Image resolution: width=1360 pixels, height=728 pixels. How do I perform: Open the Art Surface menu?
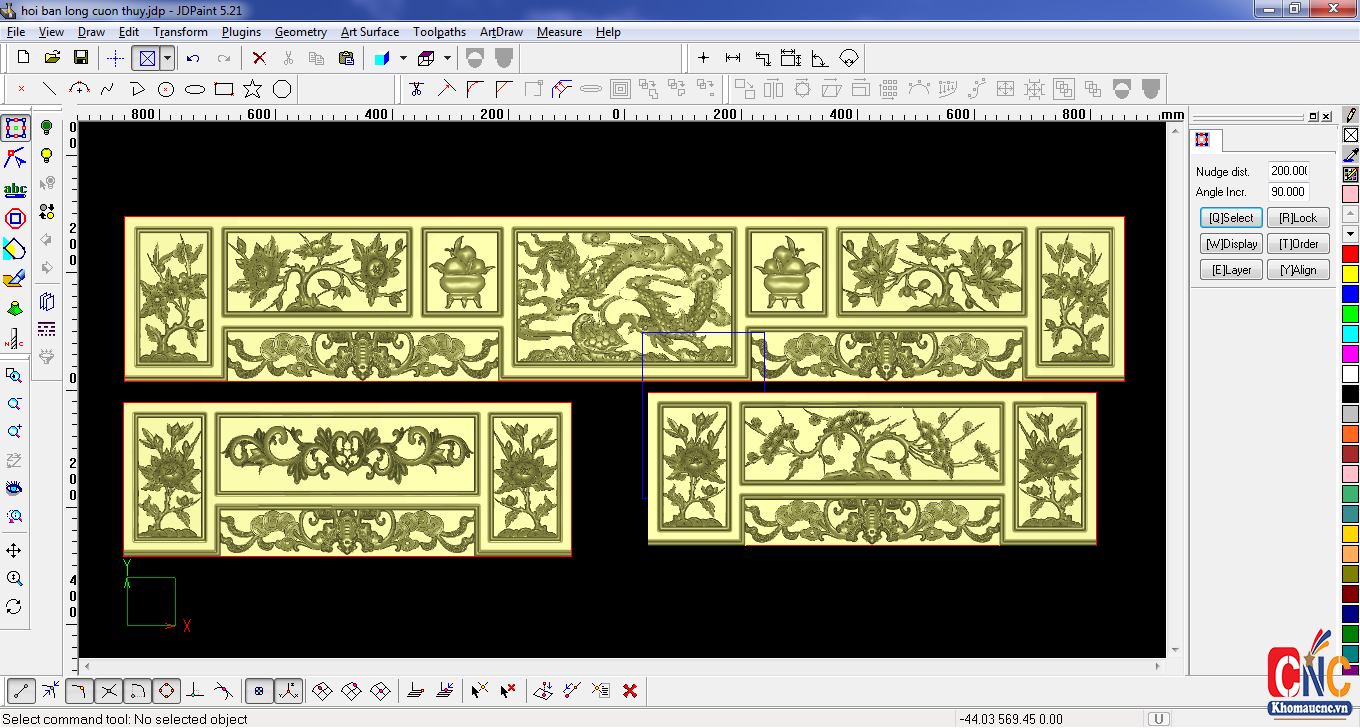click(x=369, y=32)
